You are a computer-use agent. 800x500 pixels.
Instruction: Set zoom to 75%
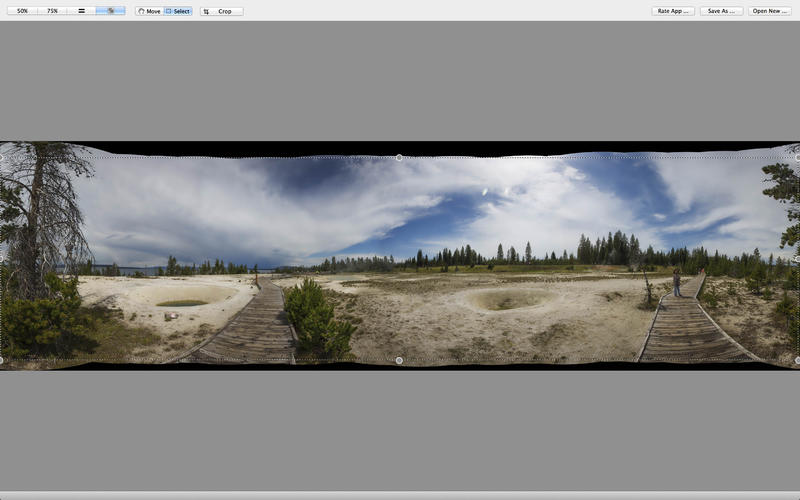click(x=52, y=11)
